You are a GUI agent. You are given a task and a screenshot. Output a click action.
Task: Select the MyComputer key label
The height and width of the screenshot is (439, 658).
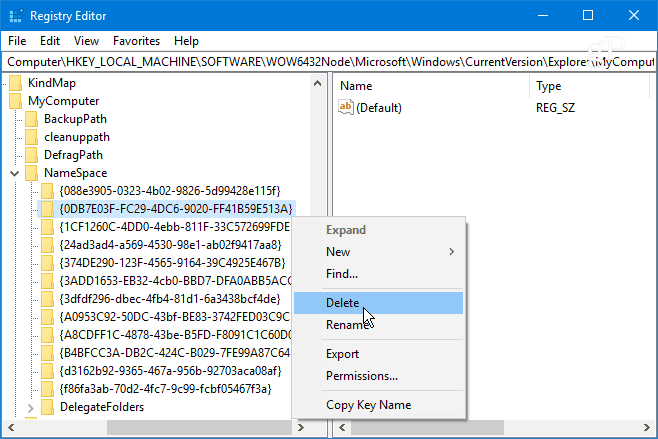point(64,101)
